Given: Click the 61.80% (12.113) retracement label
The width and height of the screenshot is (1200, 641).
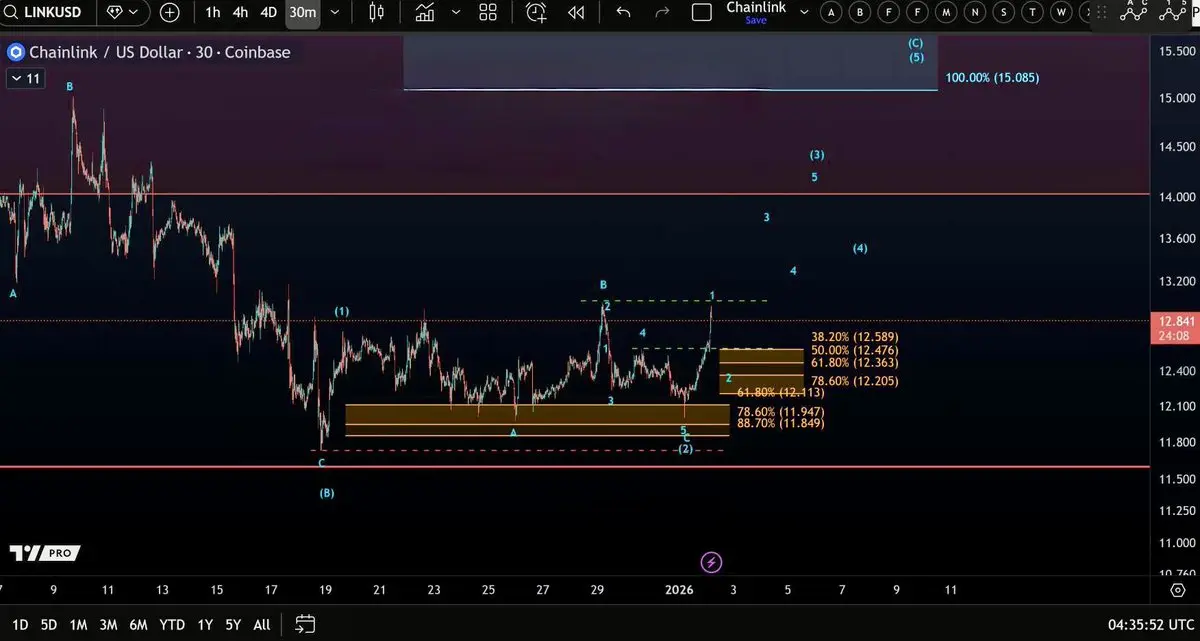Looking at the screenshot, I should click(x=780, y=393).
